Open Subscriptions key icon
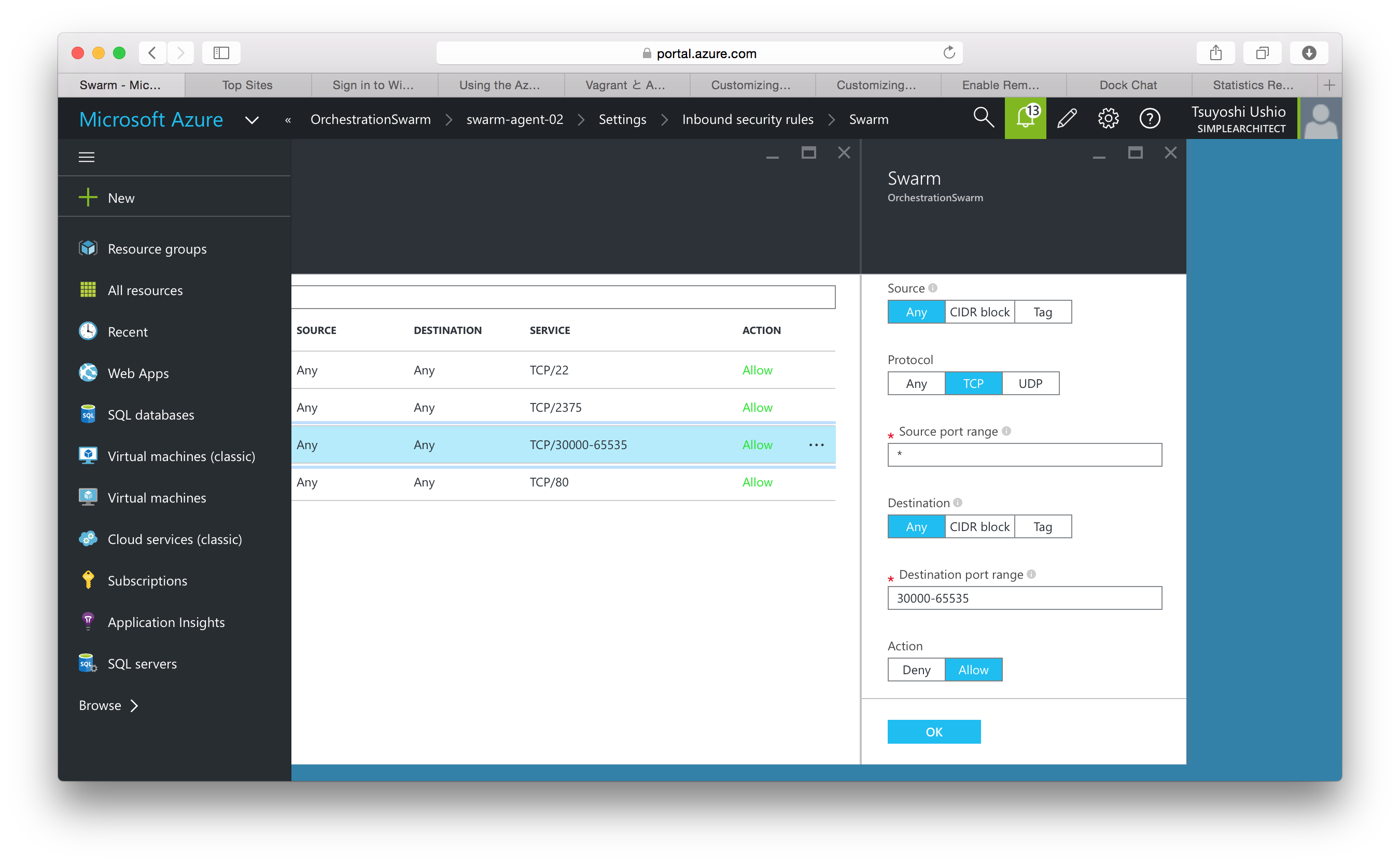The width and height of the screenshot is (1400, 864). coord(88,580)
